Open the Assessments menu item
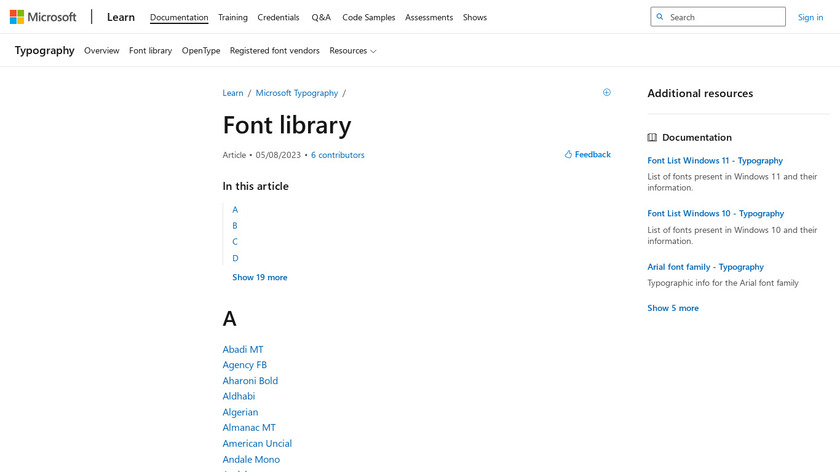840x472 pixels. [429, 17]
